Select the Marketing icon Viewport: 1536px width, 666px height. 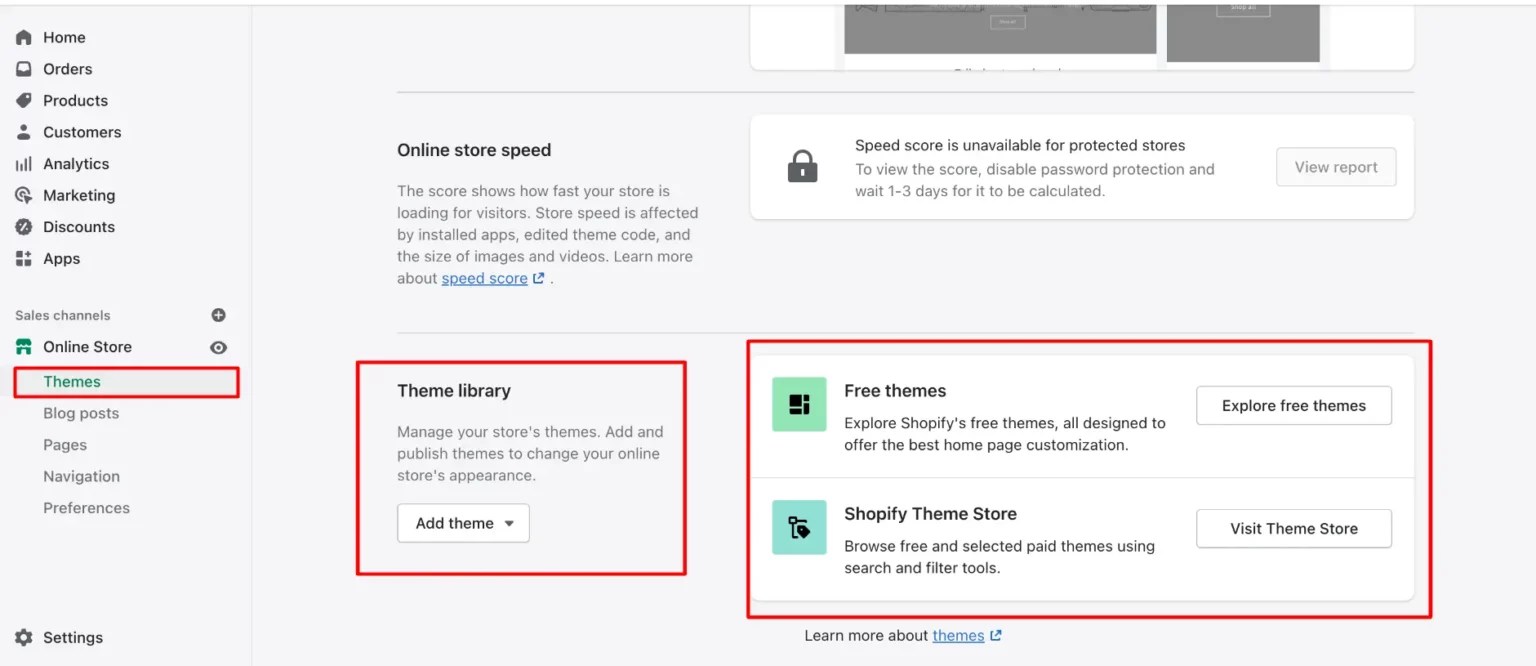(22, 195)
